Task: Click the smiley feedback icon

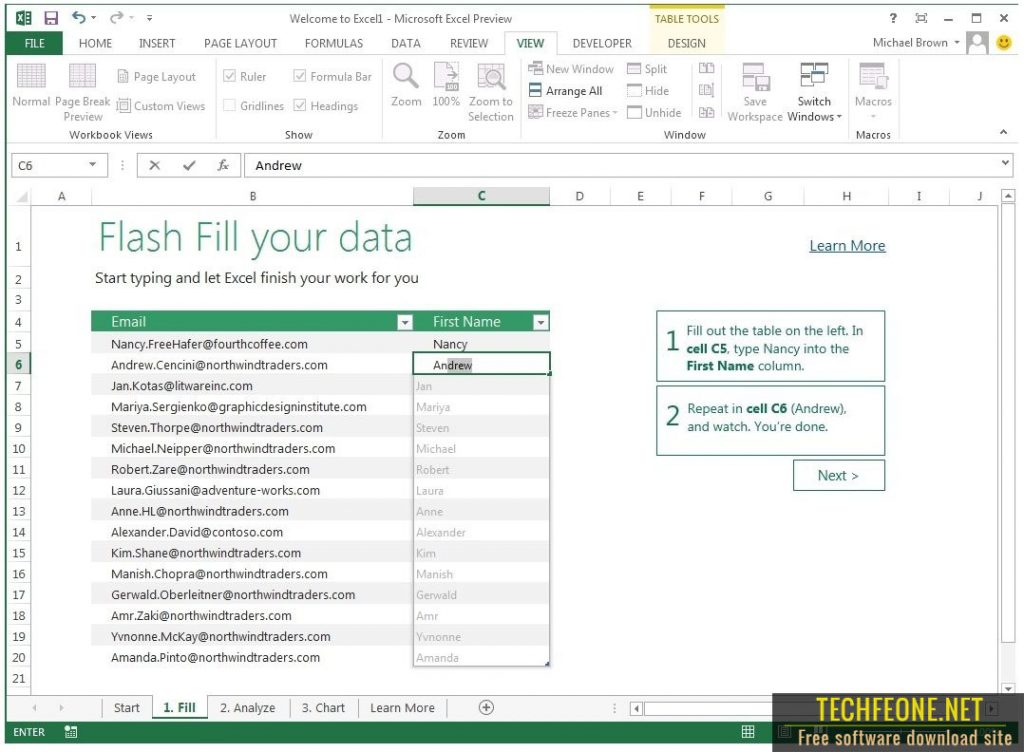Action: [x=1004, y=43]
